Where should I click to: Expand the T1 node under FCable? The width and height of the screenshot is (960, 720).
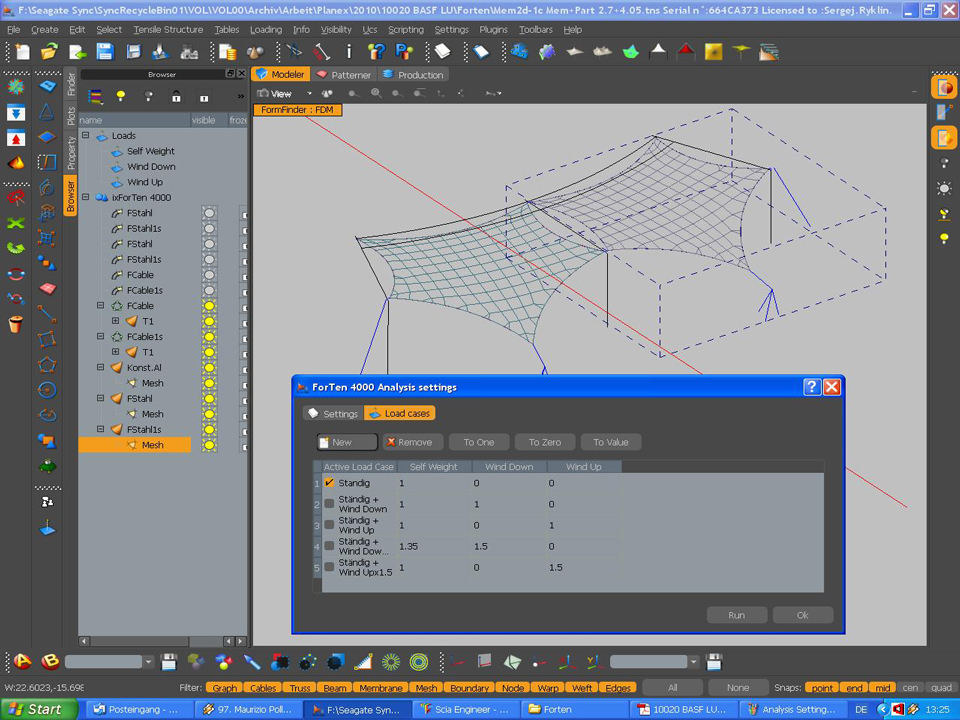coord(115,321)
